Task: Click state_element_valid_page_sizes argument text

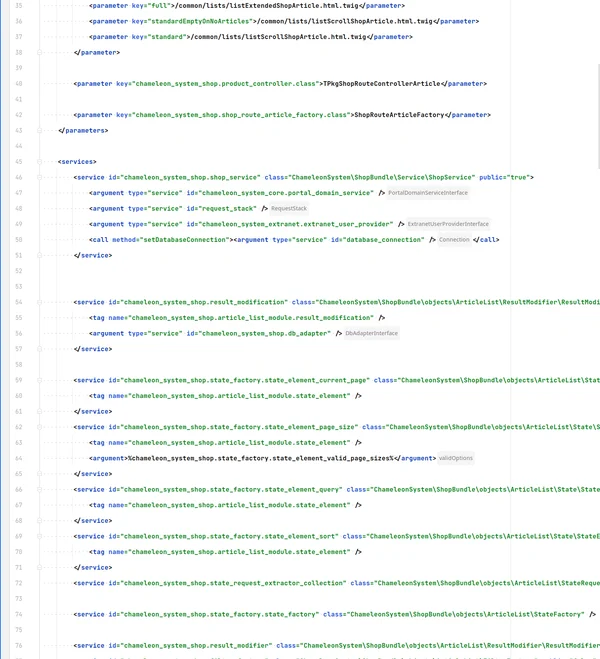Action: tap(261, 458)
